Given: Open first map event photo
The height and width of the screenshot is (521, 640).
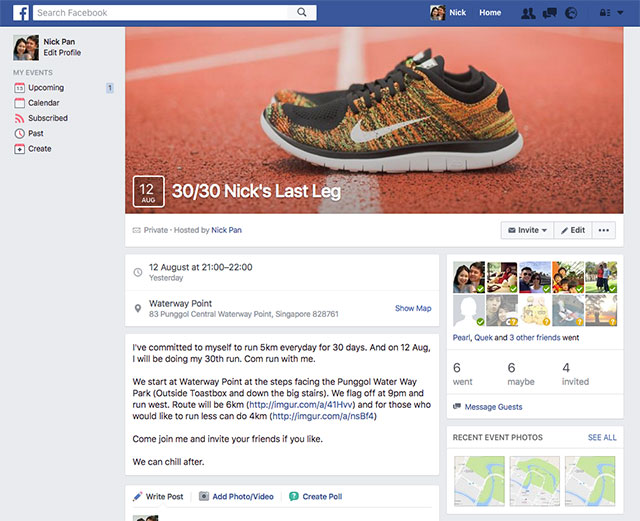Looking at the screenshot, I should click(479, 481).
